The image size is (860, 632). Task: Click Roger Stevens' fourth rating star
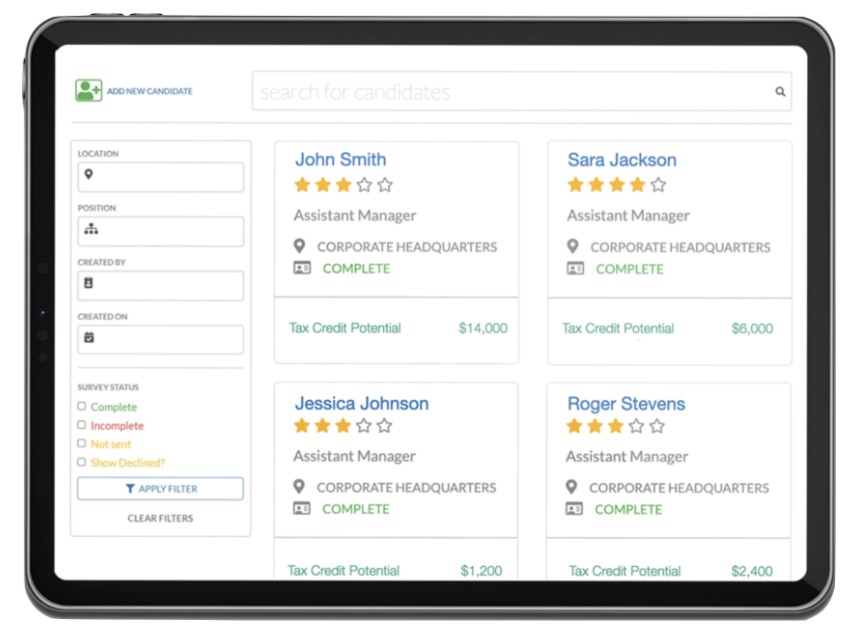tap(636, 426)
